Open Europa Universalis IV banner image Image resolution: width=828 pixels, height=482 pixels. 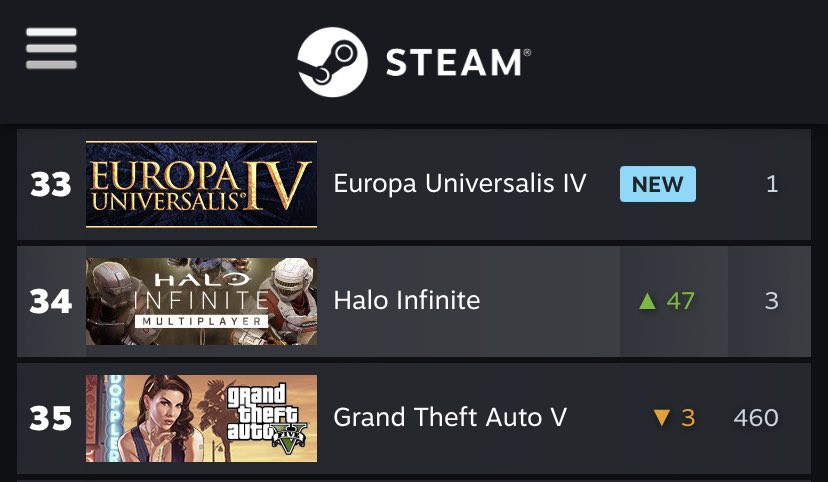click(201, 184)
